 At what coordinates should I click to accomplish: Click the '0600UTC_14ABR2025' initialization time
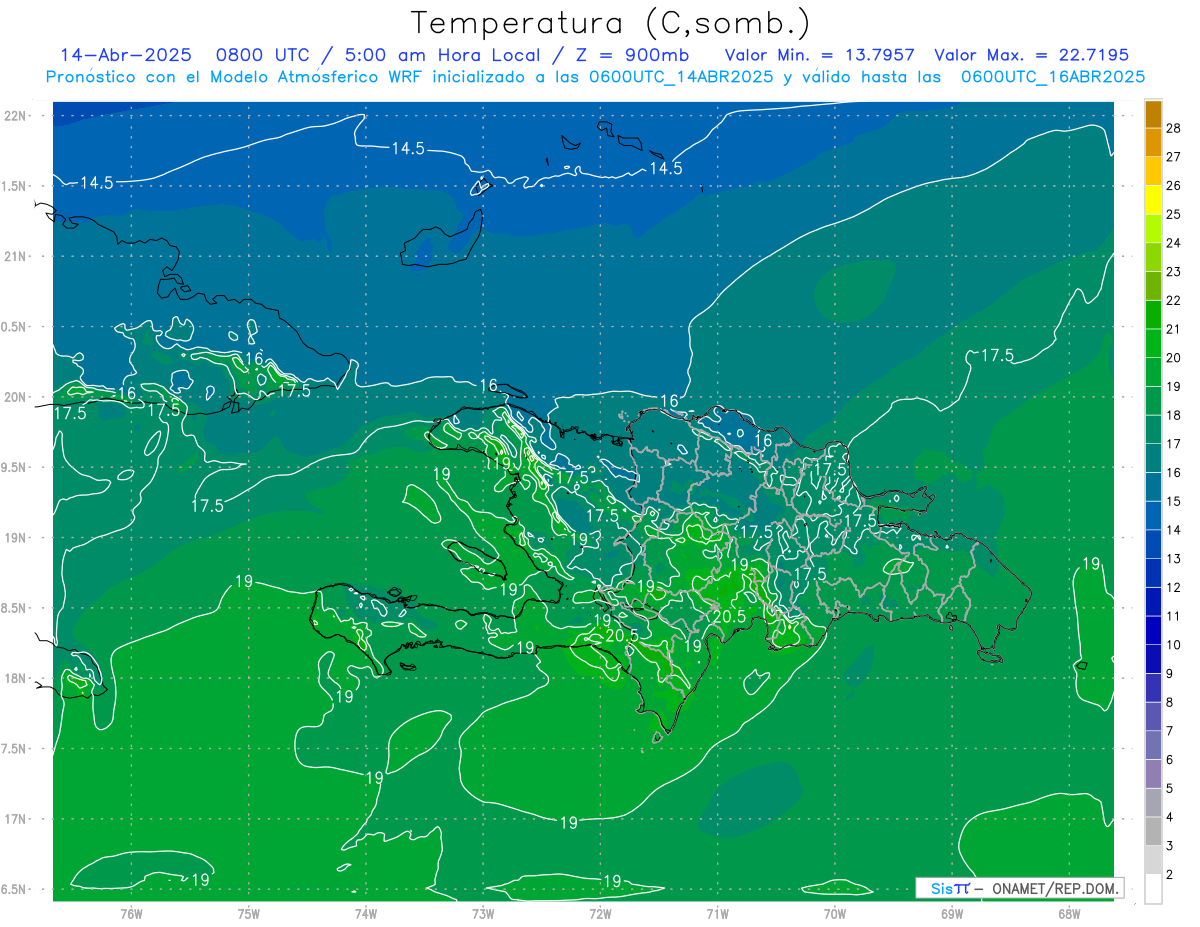pos(680,77)
